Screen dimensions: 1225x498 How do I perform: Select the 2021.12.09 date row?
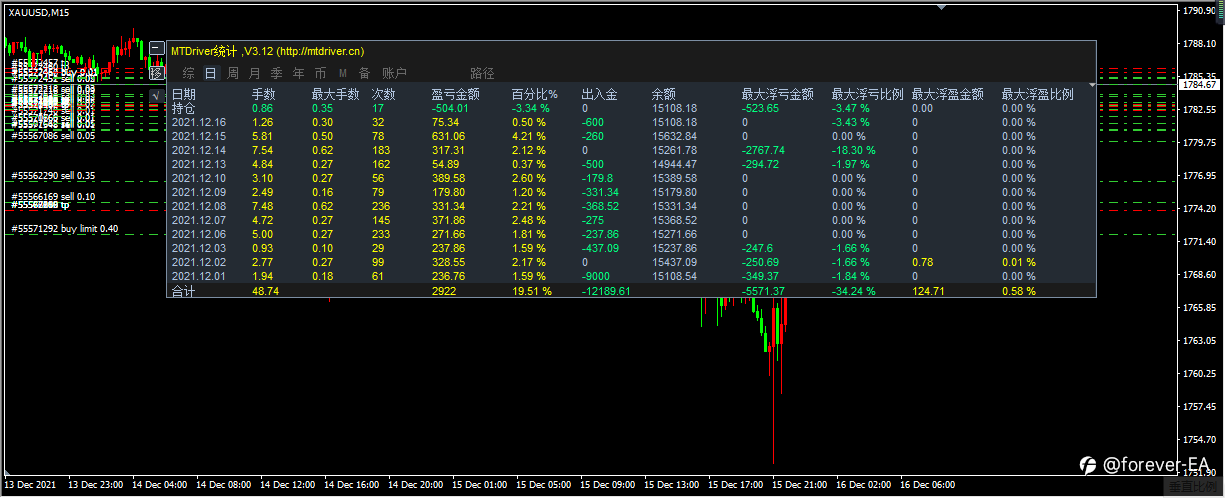pos(199,192)
